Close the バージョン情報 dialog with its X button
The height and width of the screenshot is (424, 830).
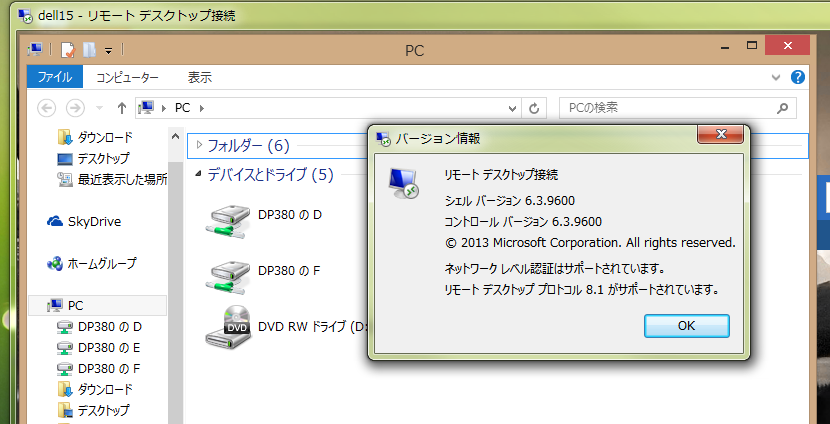(720, 134)
